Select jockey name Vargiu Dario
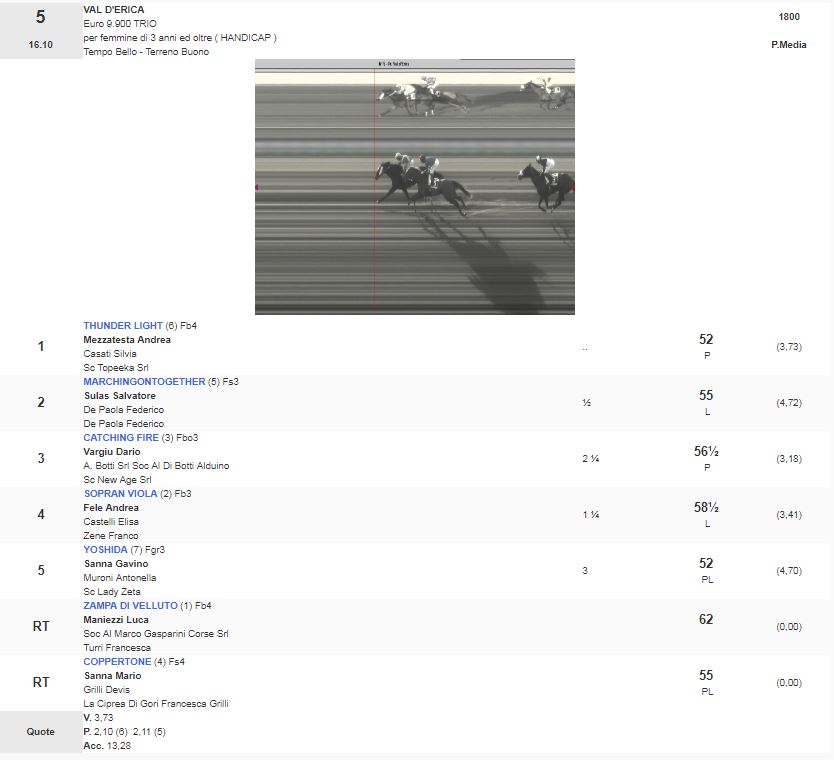 point(112,452)
